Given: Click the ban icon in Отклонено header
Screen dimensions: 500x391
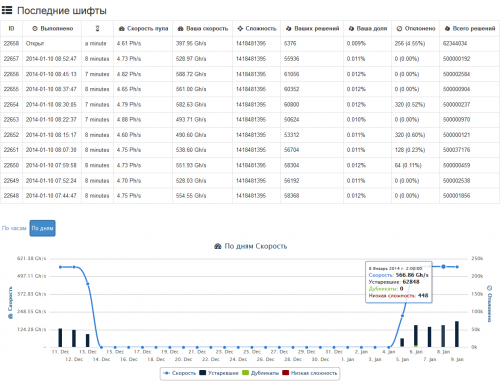Looking at the screenshot, I should click(399, 29).
